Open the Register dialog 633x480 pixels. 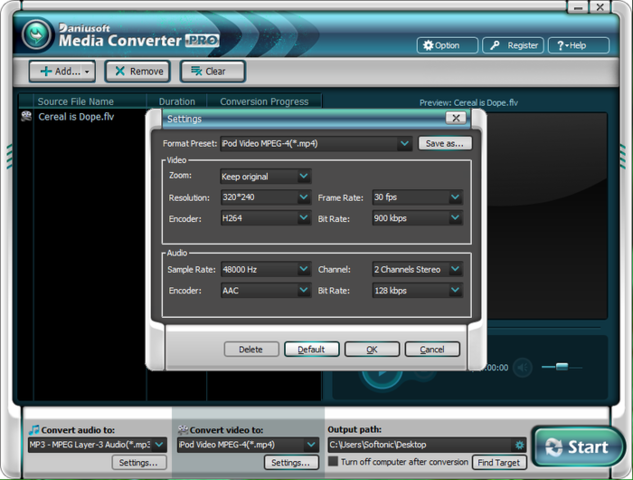[x=513, y=45]
